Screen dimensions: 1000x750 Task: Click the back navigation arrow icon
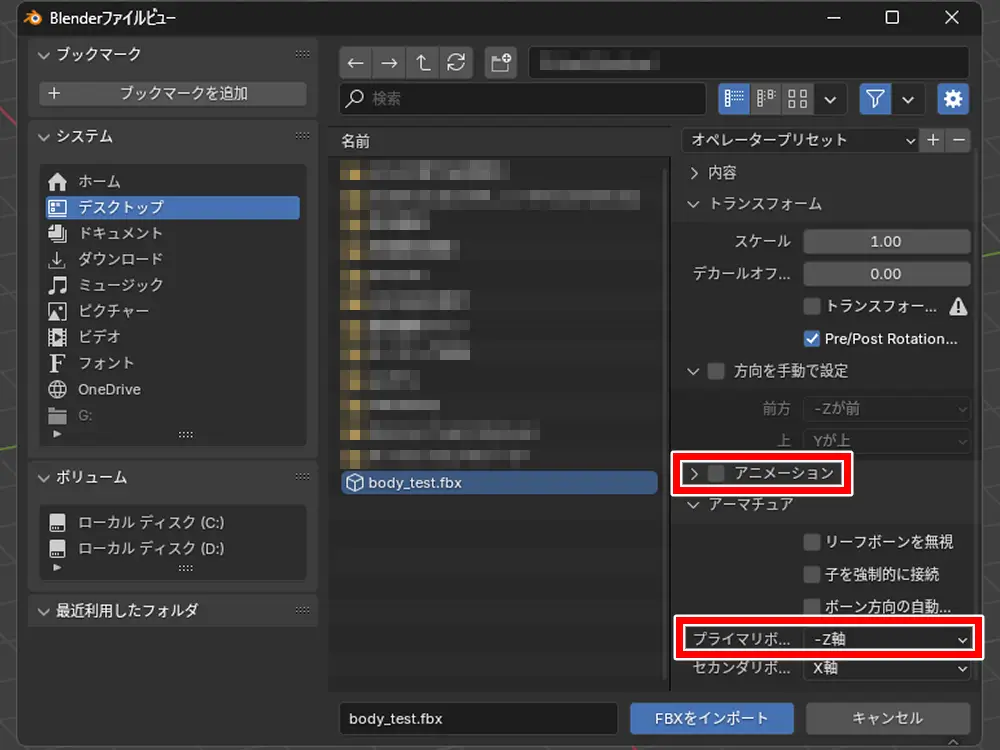point(356,63)
